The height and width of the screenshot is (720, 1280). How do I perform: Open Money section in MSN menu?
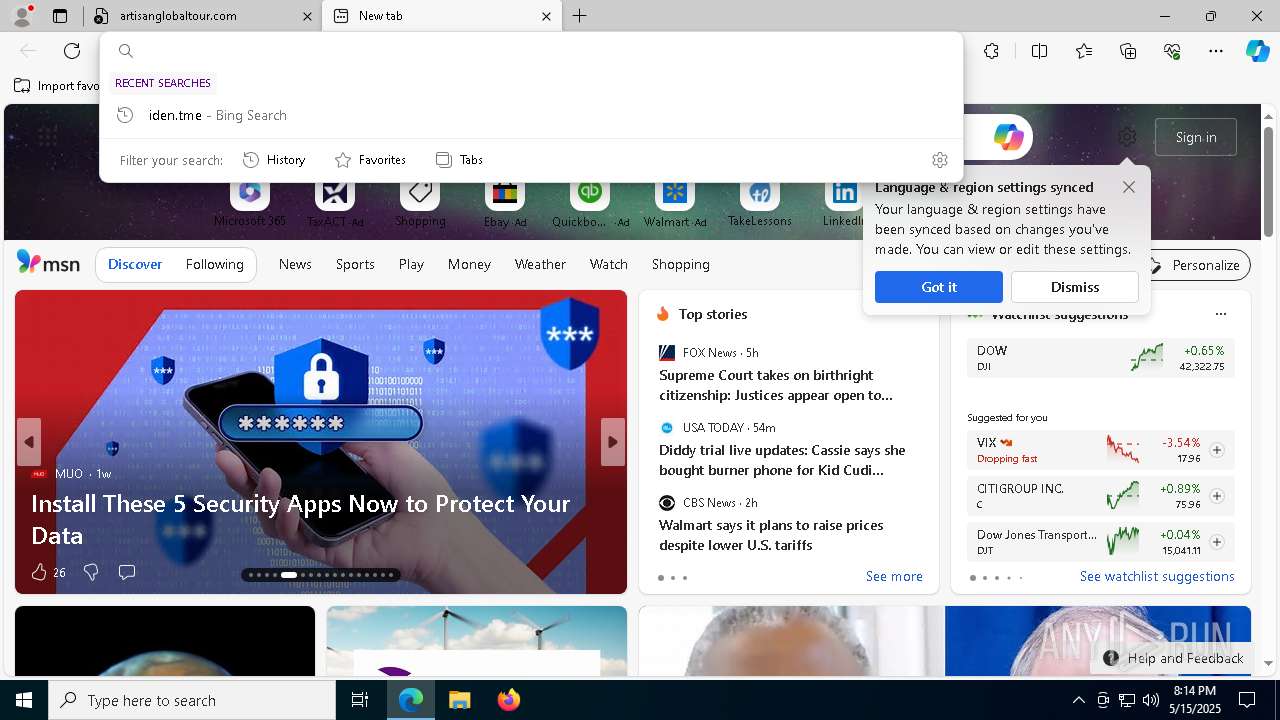[x=469, y=265]
